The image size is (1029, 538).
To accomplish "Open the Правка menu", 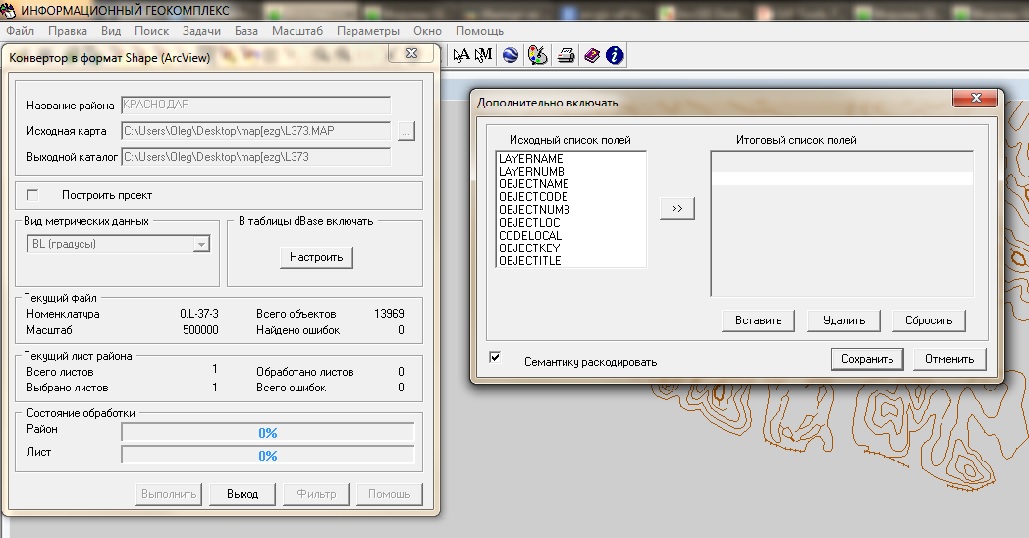I will (x=67, y=31).
